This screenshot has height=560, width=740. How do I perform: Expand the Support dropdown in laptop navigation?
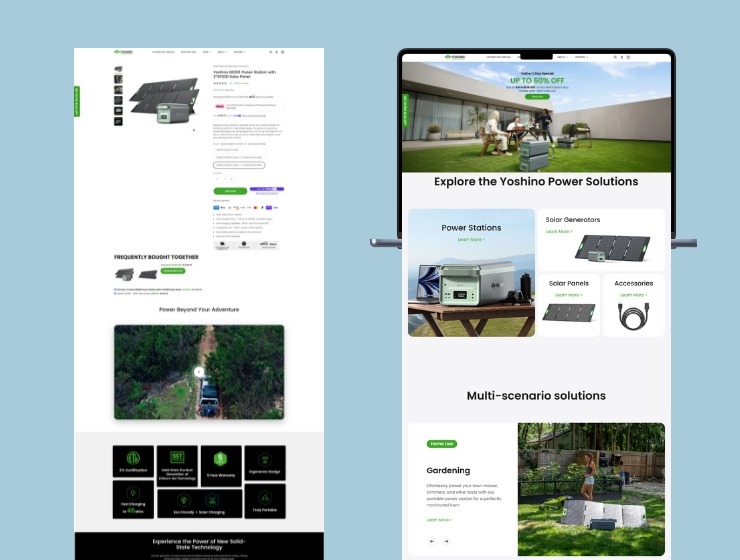coord(582,57)
